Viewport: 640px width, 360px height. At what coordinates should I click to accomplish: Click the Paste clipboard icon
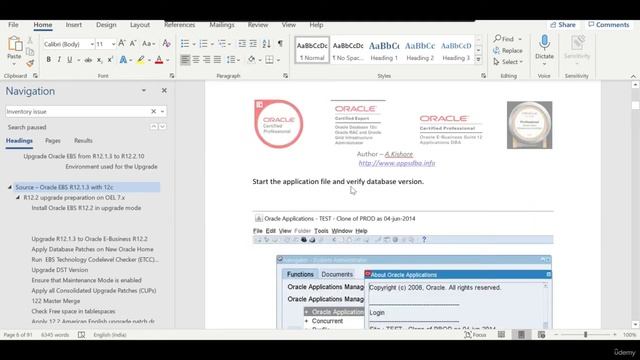(15, 44)
